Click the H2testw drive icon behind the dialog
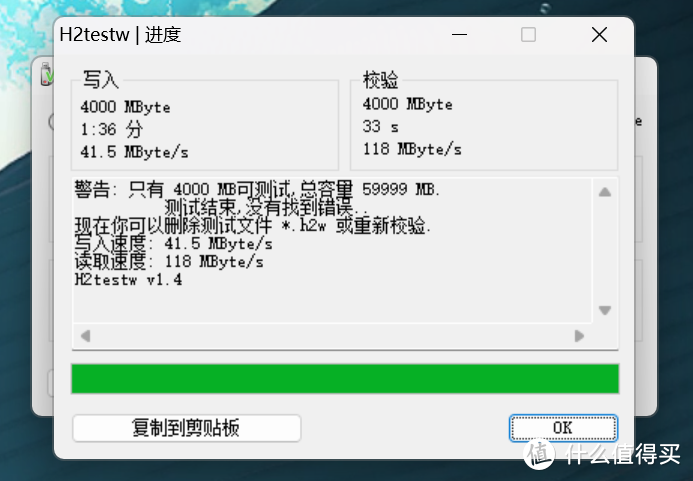This screenshot has width=693, height=481. pyautogui.click(x=47, y=74)
